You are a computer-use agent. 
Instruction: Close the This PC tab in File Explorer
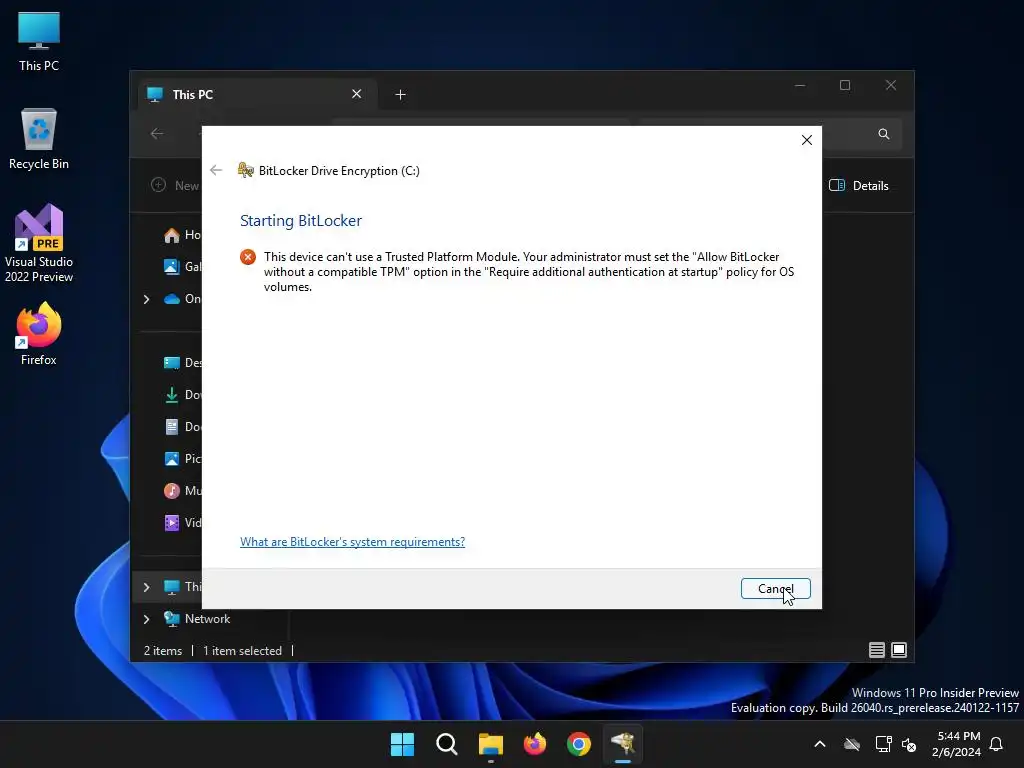coord(357,94)
